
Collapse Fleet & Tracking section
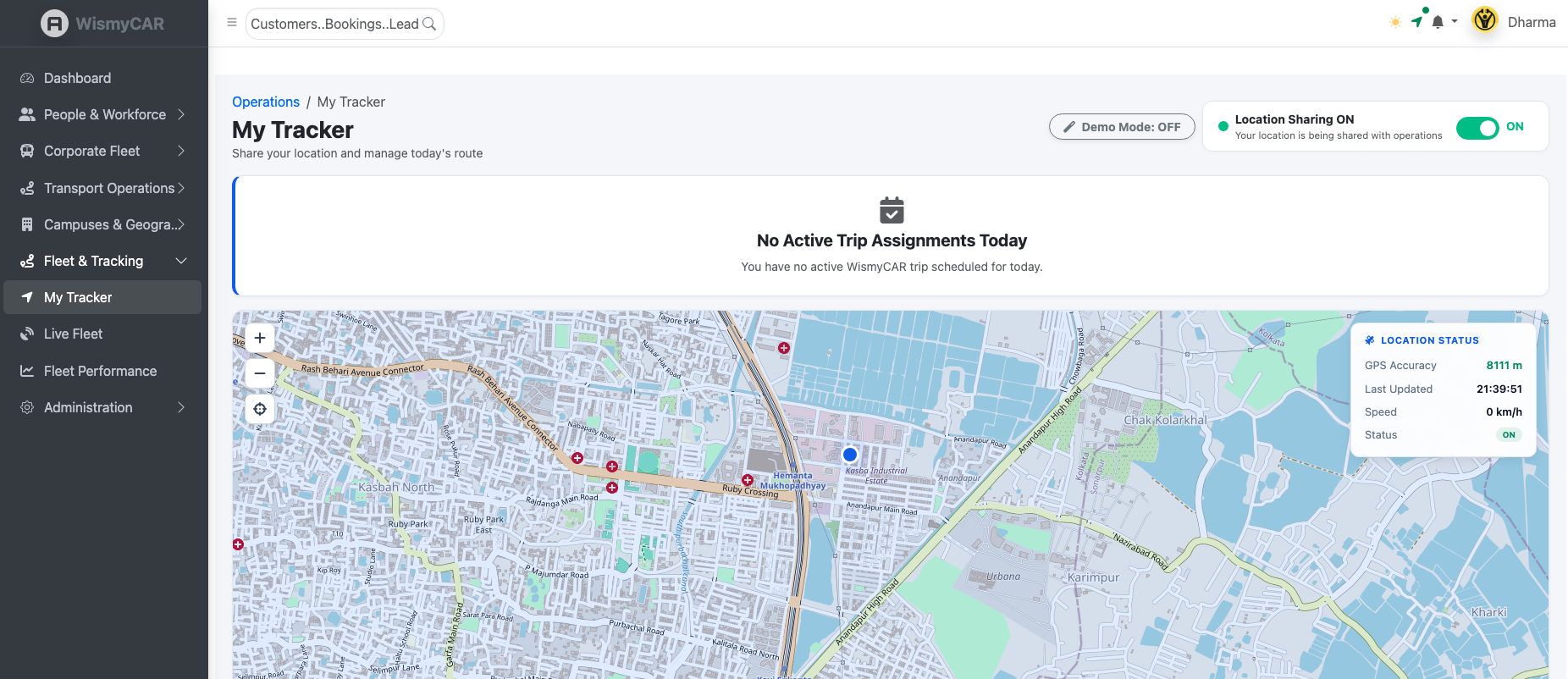tap(102, 261)
